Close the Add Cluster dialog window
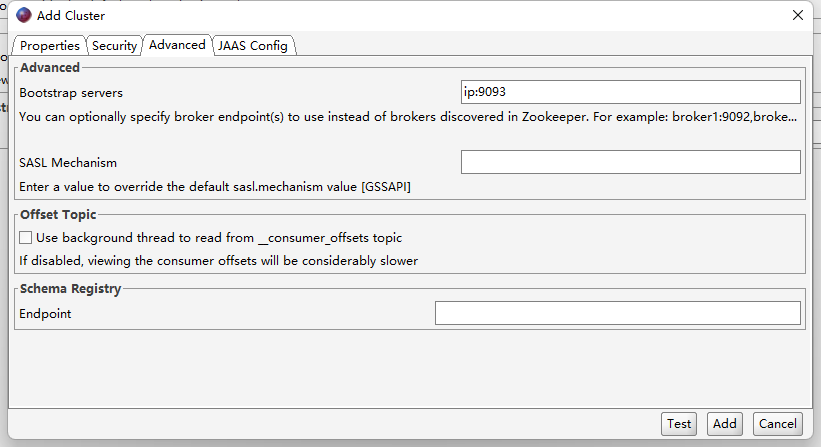The width and height of the screenshot is (821, 447). [x=797, y=15]
